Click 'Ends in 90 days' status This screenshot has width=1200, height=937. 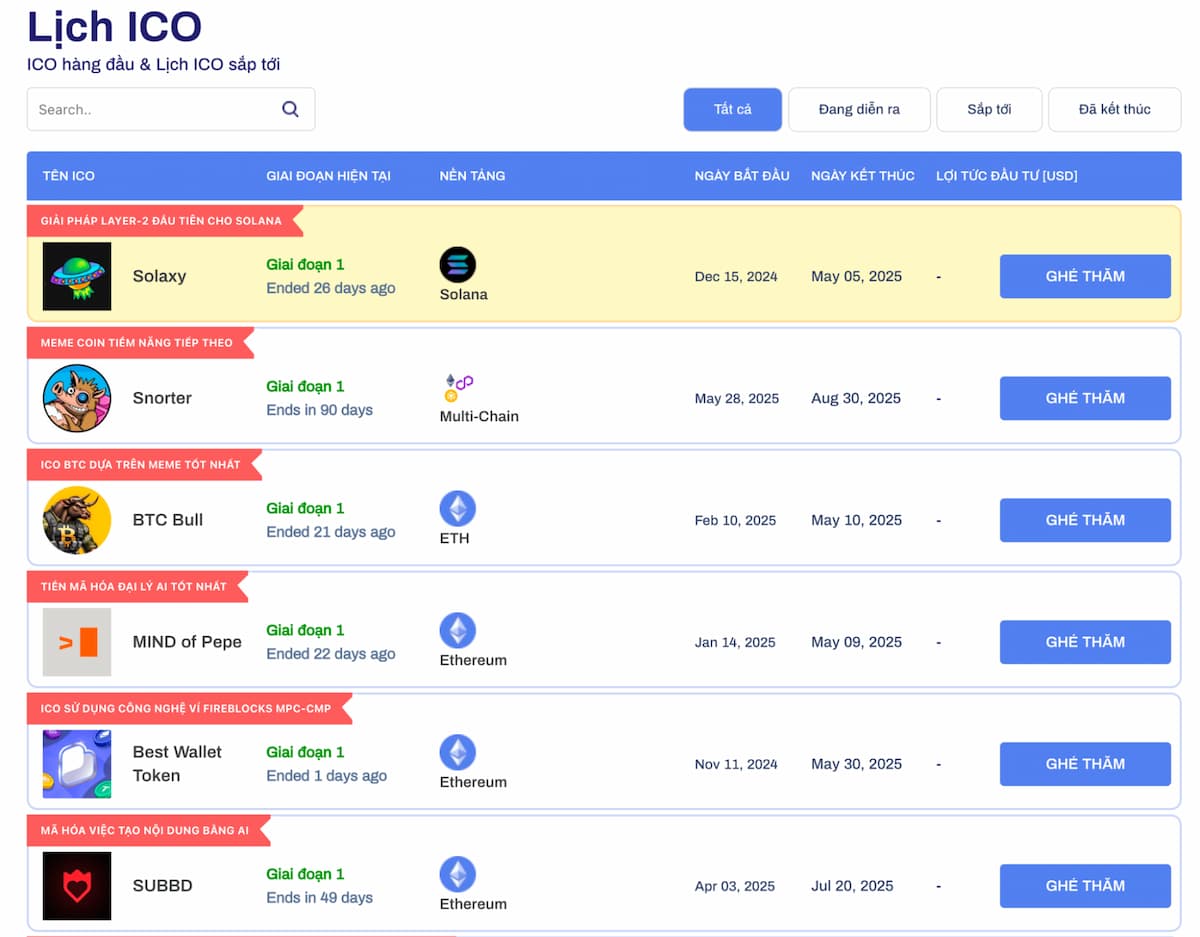pyautogui.click(x=320, y=410)
